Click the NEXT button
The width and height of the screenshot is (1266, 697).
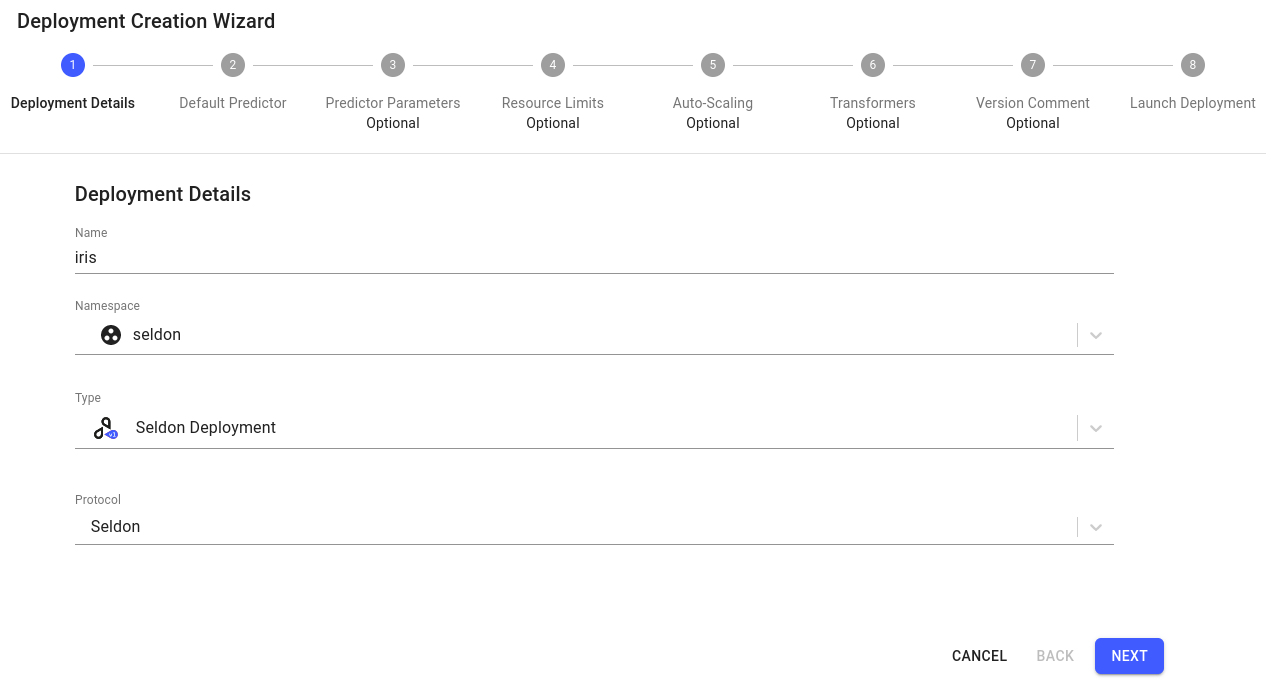(x=1129, y=656)
